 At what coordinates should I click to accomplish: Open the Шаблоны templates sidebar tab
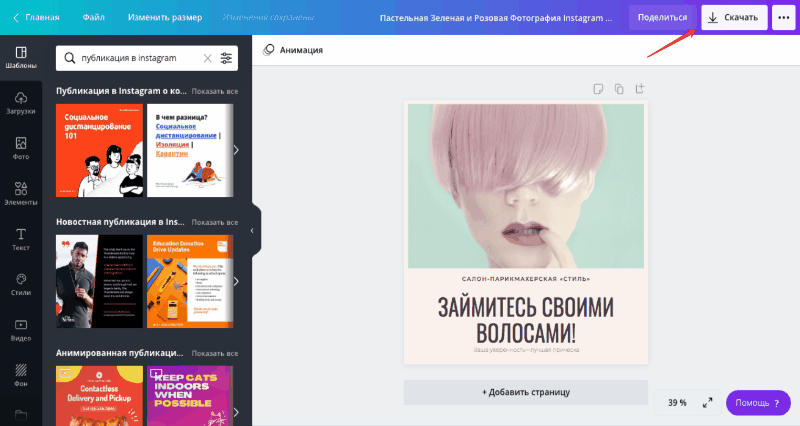[21, 58]
